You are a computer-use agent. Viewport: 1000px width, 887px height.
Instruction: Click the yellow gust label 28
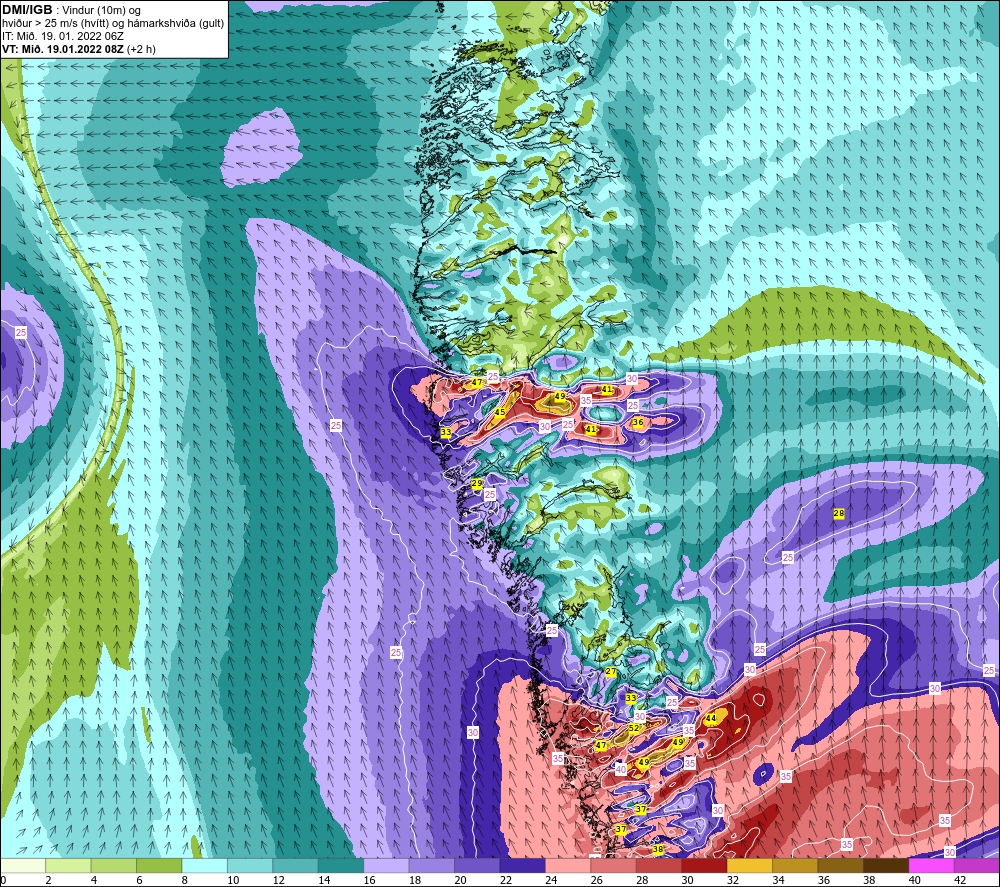coord(839,513)
